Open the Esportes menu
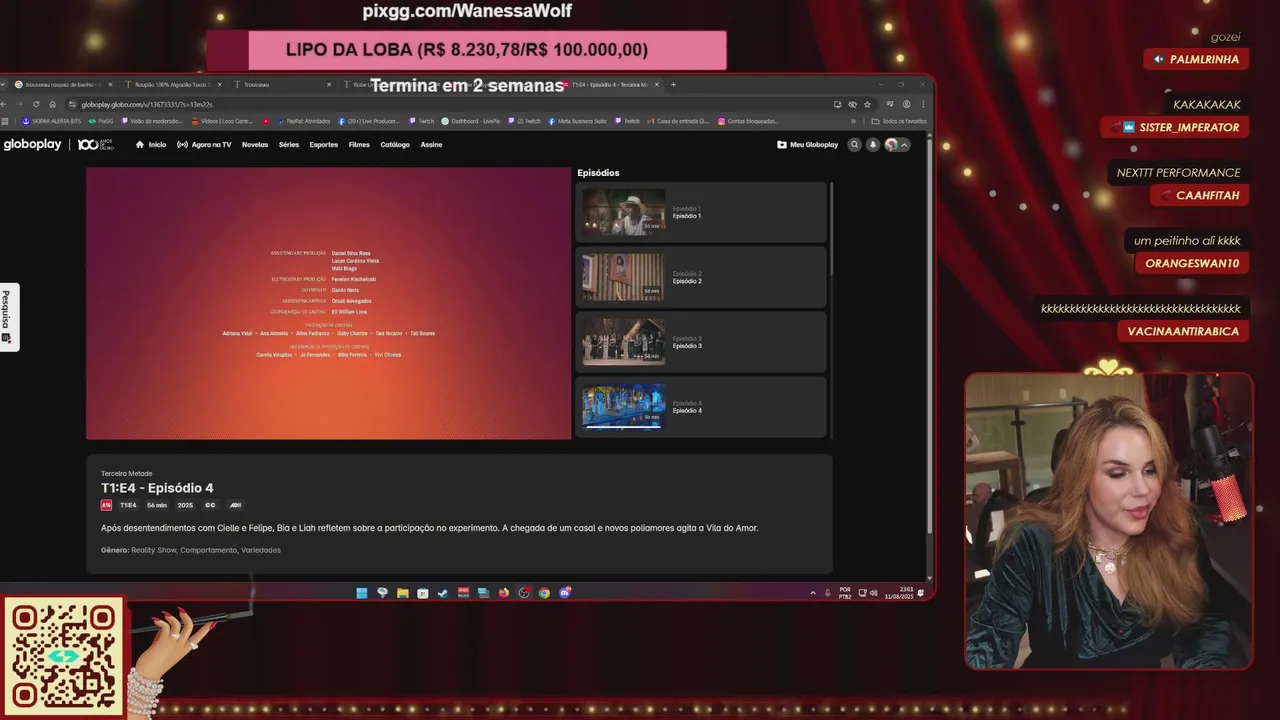1280x720 pixels. pyautogui.click(x=324, y=145)
